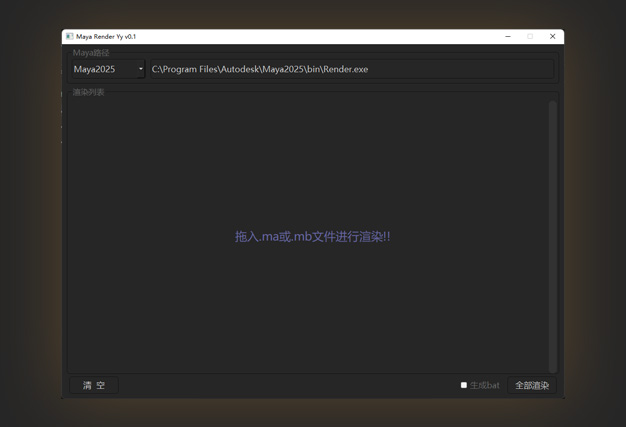Viewport: 626px width, 427px height.
Task: Close the Maya Render Yy window
Action: tap(552, 37)
